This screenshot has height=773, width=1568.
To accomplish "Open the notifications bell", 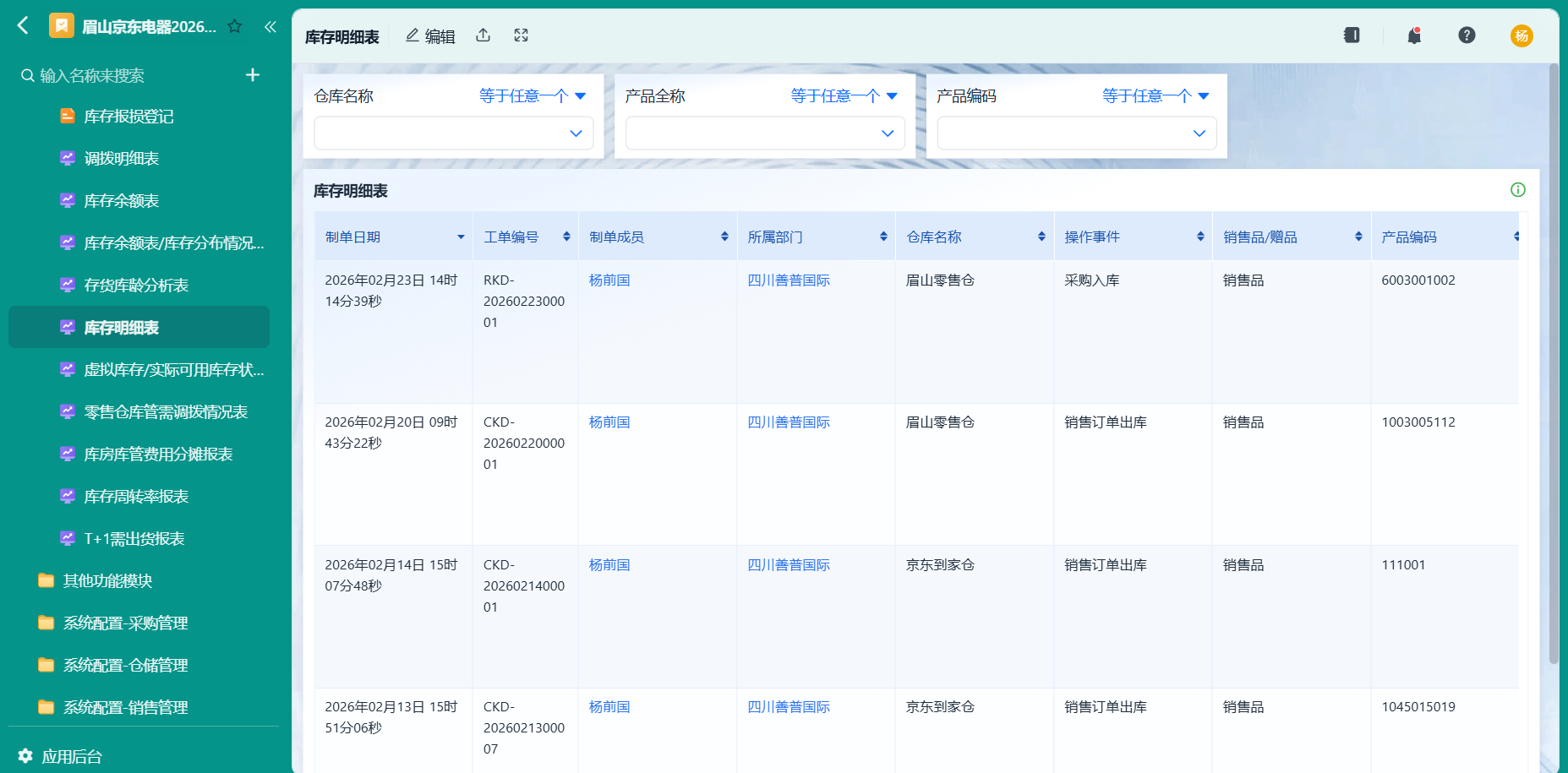I will click(x=1414, y=35).
